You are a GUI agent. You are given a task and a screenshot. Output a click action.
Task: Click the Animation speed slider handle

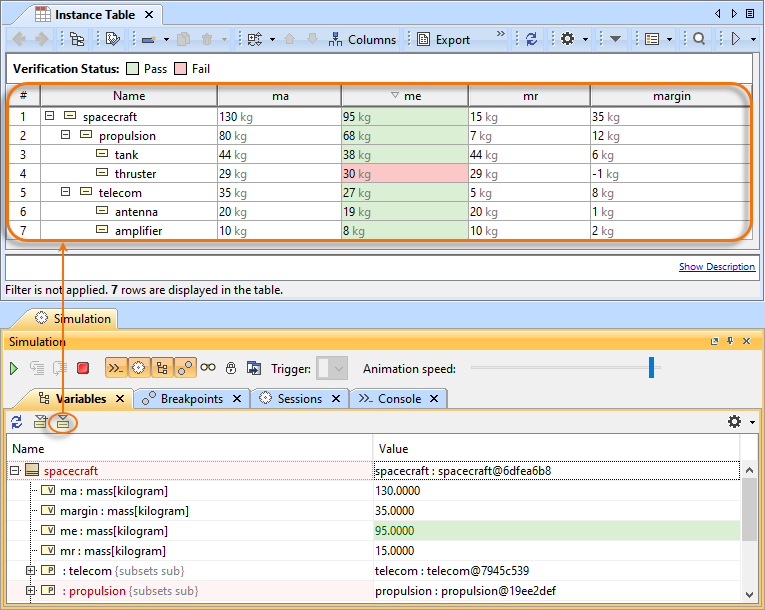(x=651, y=368)
